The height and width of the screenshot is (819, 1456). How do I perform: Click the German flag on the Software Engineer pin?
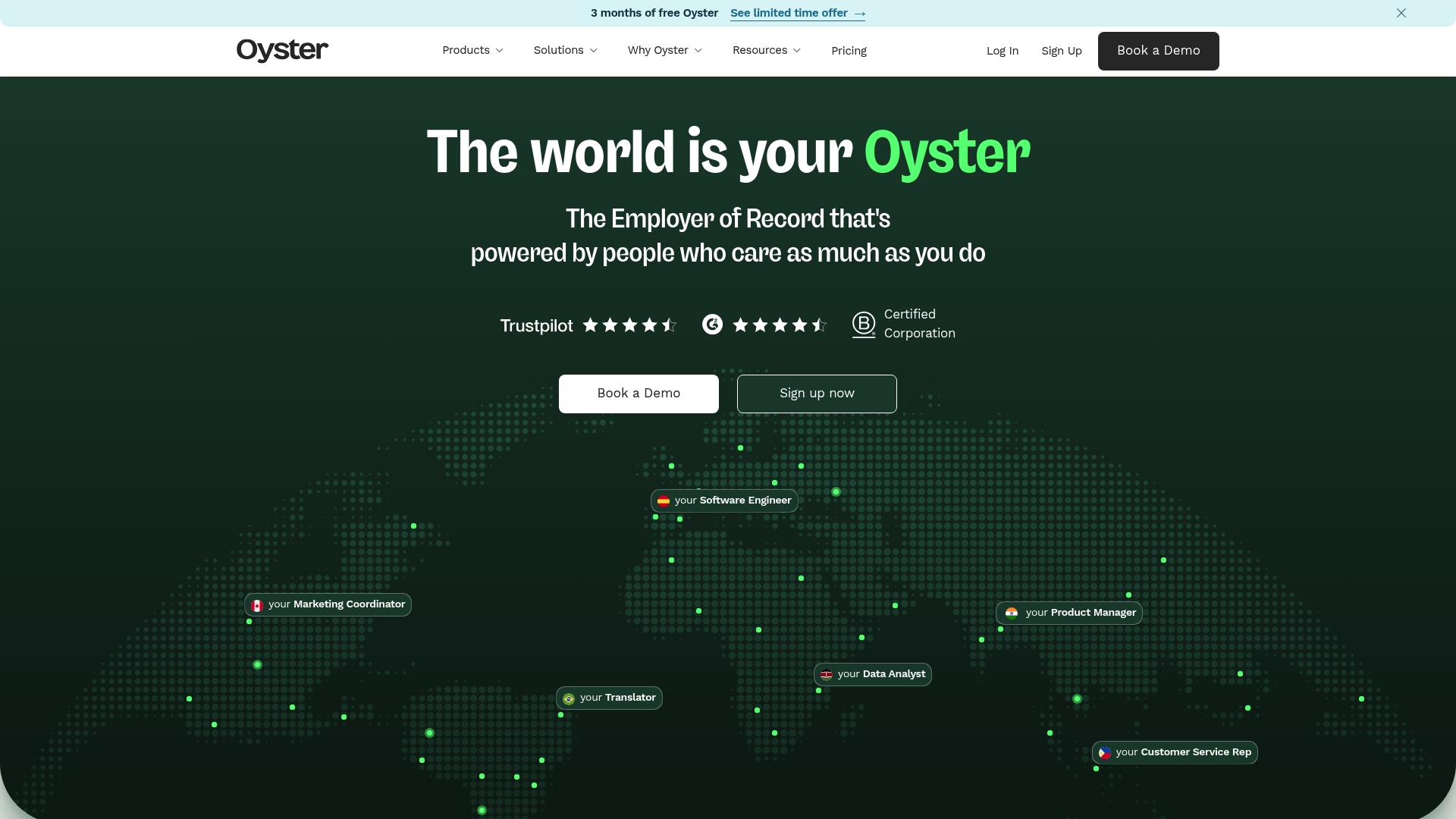coord(664,500)
